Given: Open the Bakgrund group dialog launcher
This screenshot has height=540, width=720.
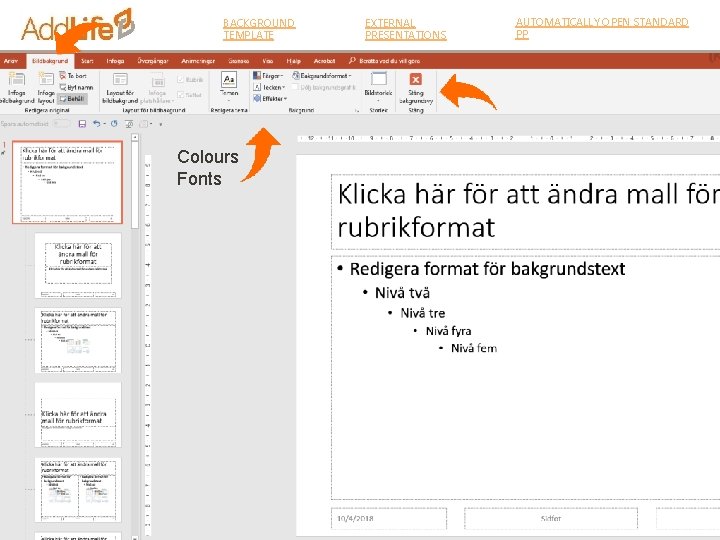Looking at the screenshot, I should pyautogui.click(x=357, y=111).
